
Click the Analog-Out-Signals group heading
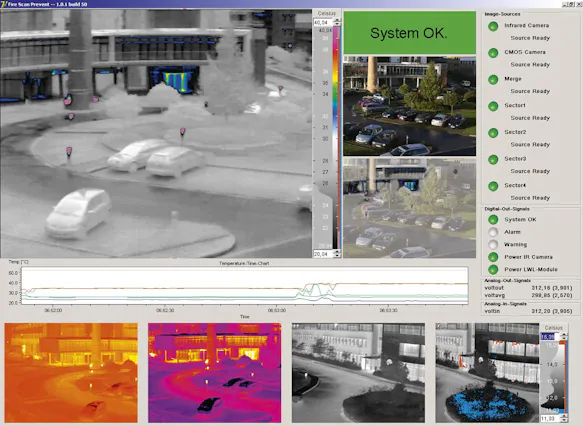tap(507, 280)
